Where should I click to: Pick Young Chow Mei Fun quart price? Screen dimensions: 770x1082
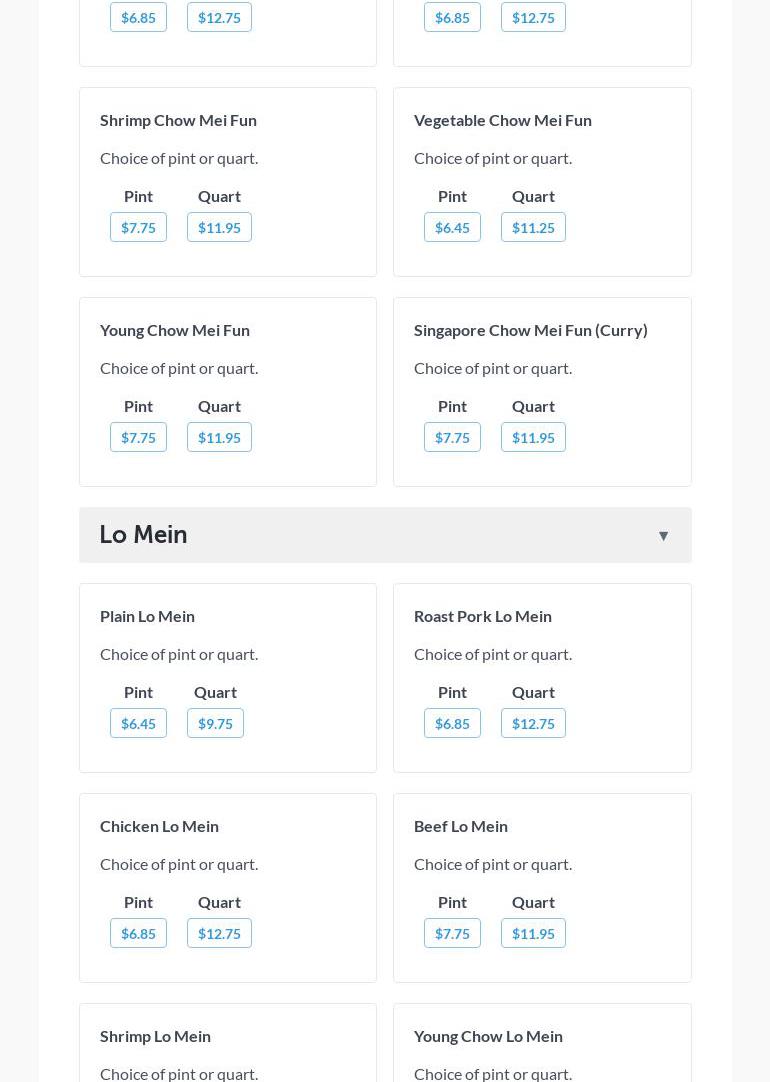coord(219,438)
